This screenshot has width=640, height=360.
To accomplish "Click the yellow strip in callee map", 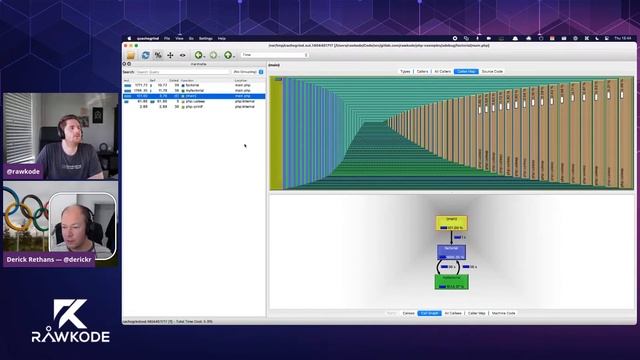I will point(276,133).
